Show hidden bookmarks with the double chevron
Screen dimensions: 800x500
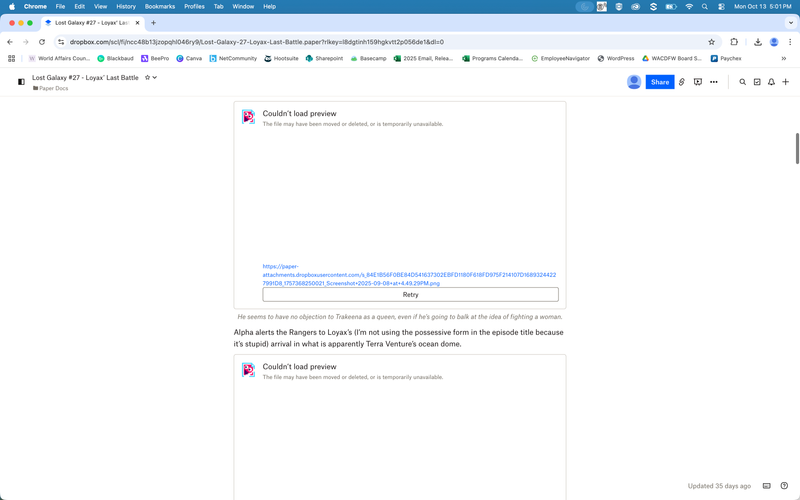784,58
